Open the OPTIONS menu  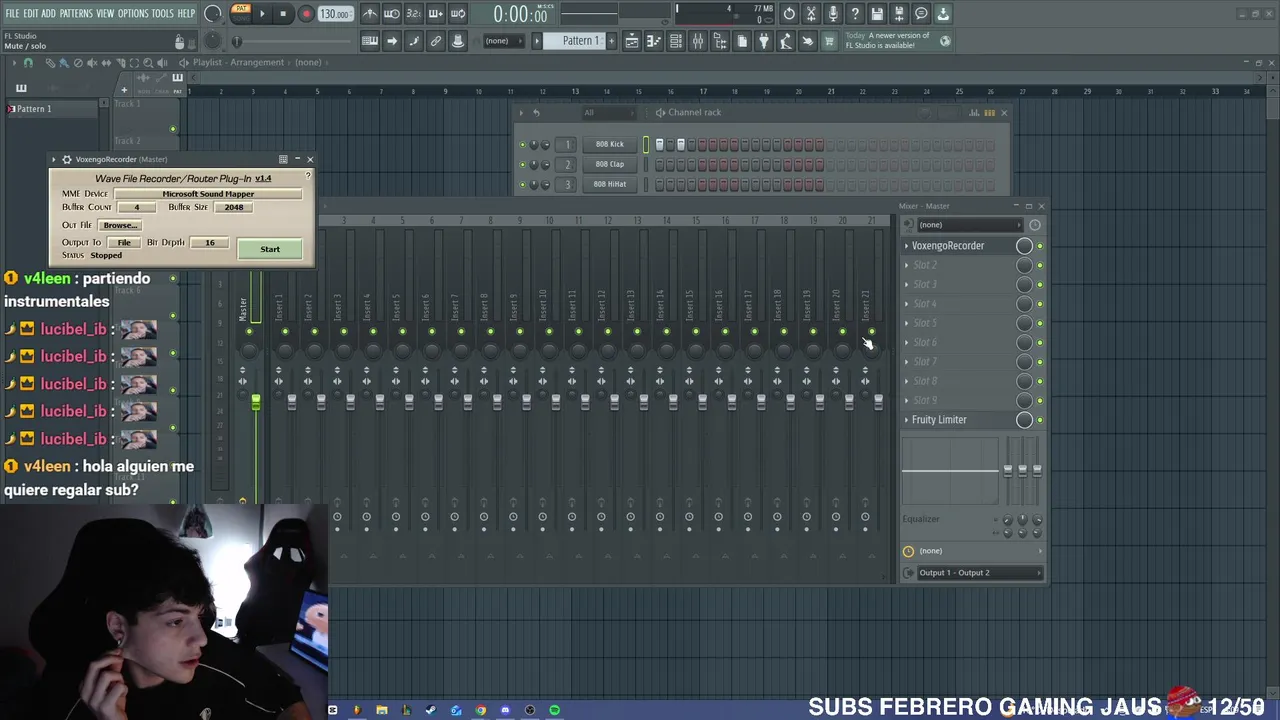click(133, 14)
